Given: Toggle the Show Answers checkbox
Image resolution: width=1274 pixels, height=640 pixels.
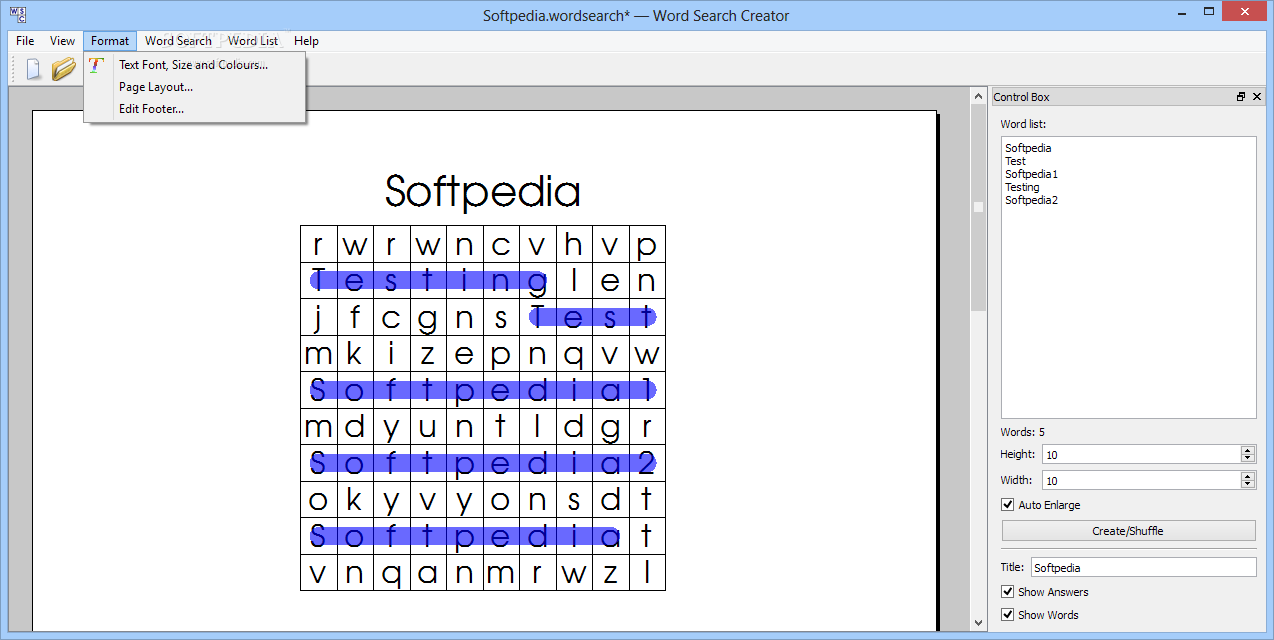Looking at the screenshot, I should tap(1008, 592).
